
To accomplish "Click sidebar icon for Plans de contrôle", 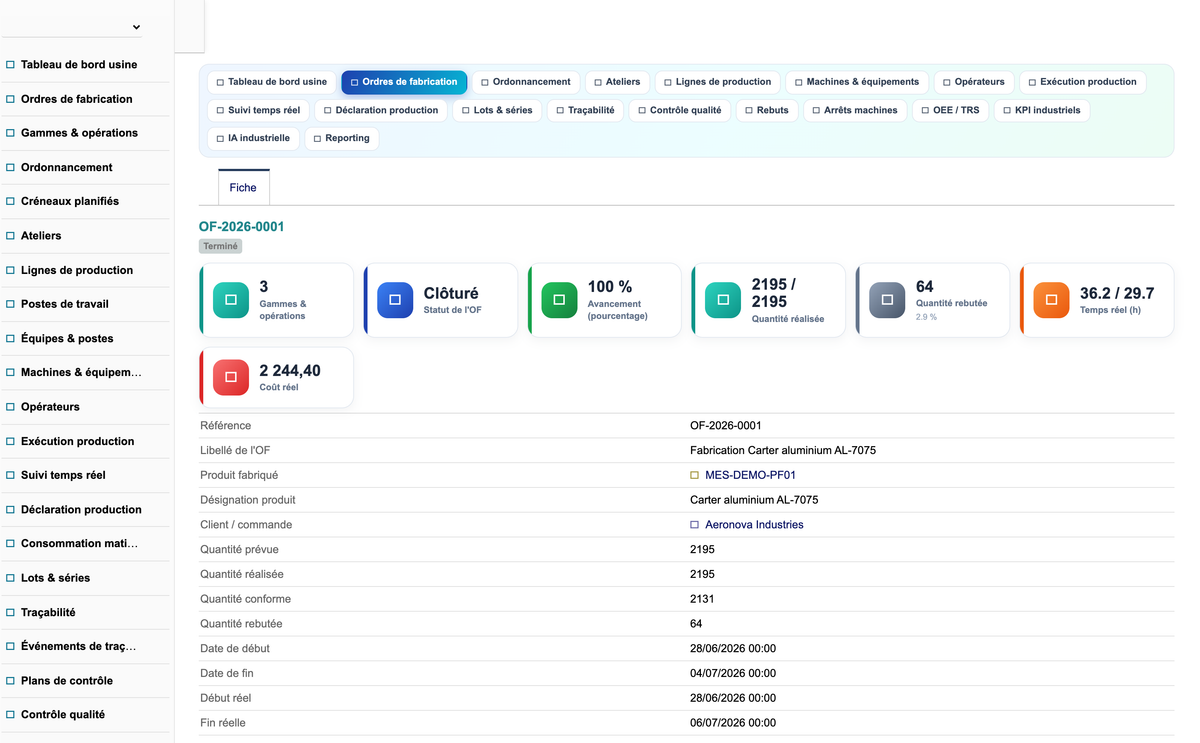I will click(10, 680).
